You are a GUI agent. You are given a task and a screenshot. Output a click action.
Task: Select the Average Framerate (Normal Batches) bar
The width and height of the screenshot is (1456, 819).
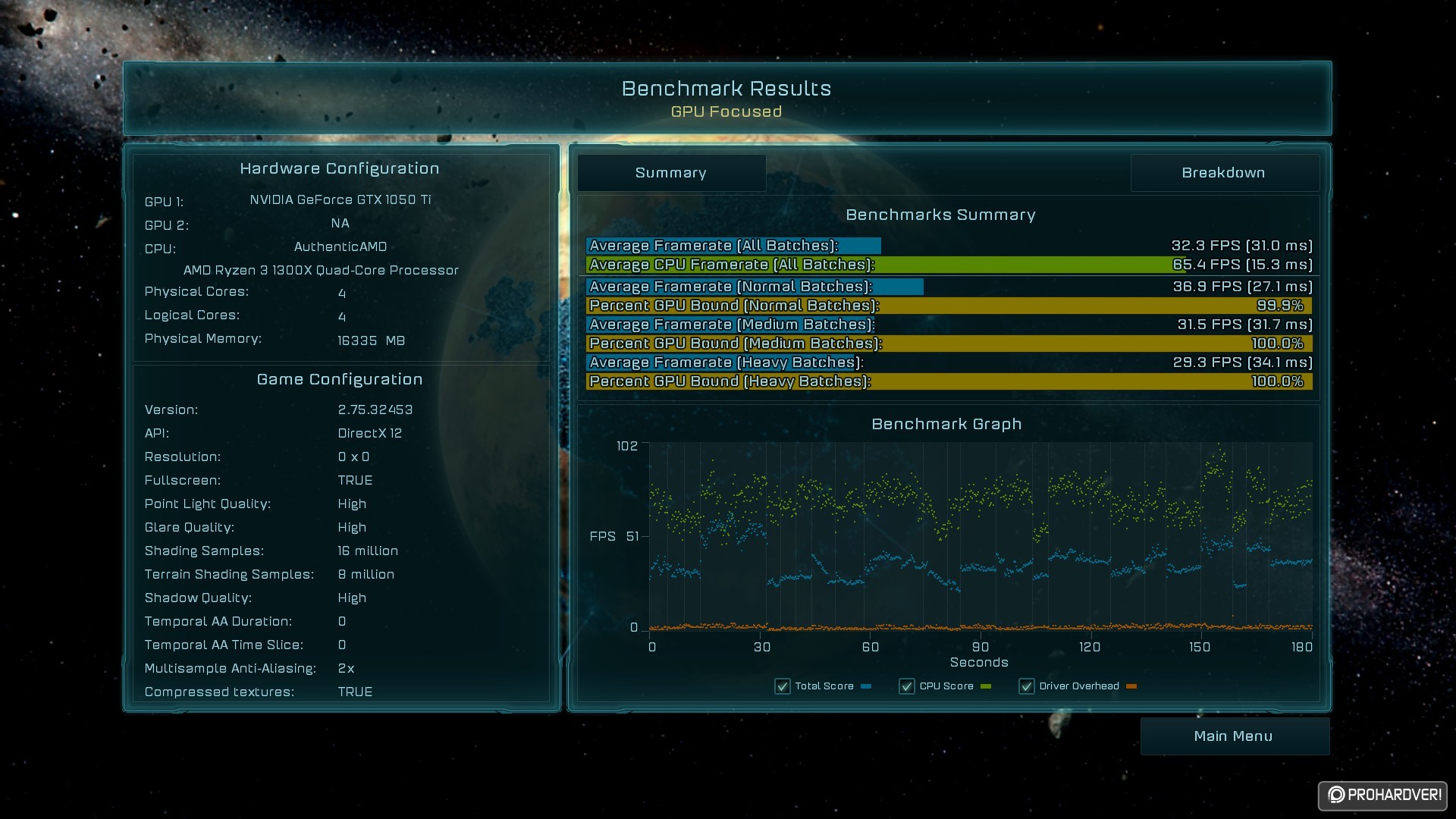pos(755,287)
